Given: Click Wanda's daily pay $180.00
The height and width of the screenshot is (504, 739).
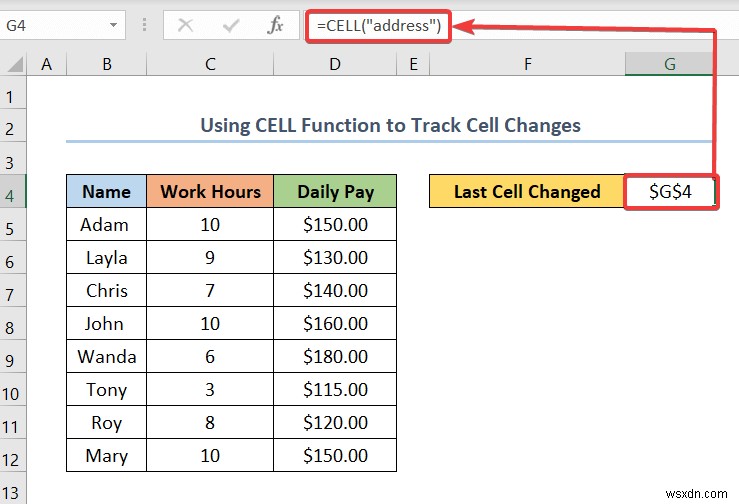Looking at the screenshot, I should pyautogui.click(x=335, y=356).
